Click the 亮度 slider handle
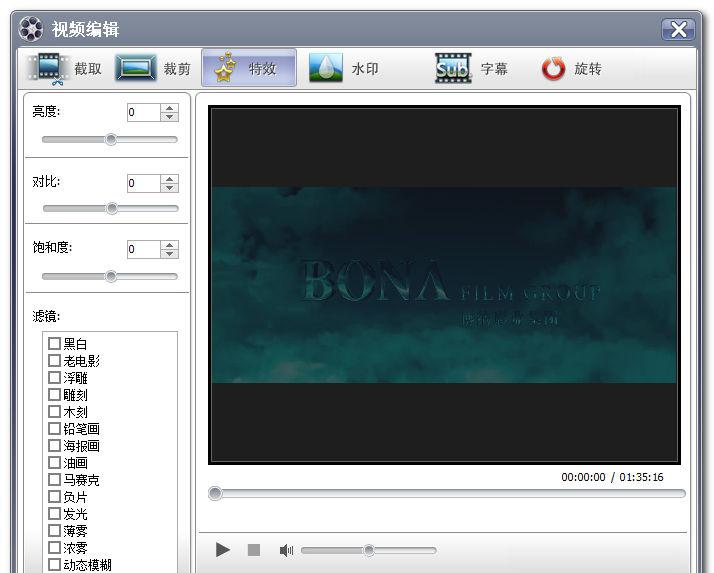Image resolution: width=714 pixels, height=573 pixels. 111,139
